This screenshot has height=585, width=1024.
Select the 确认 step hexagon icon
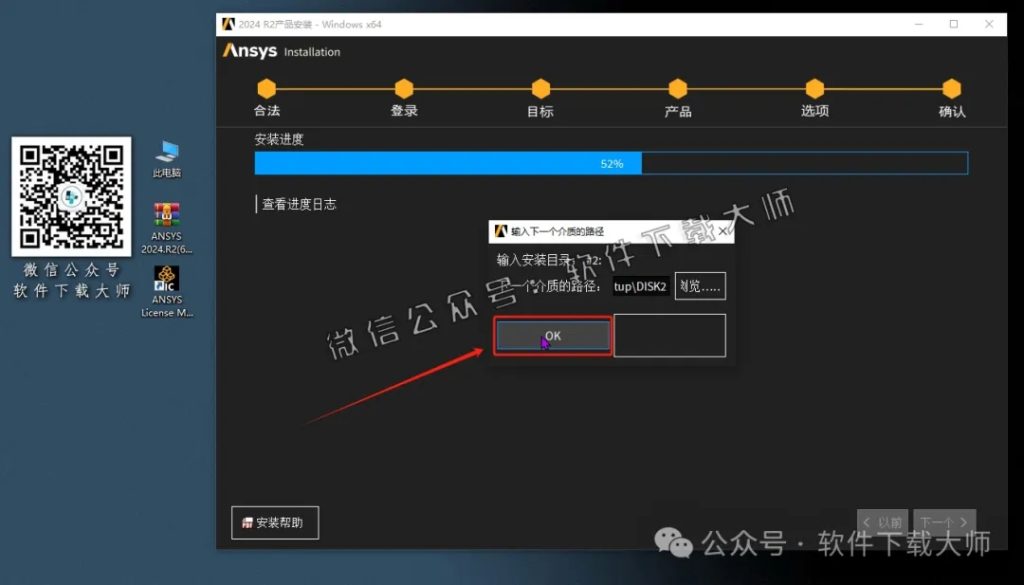(950, 88)
